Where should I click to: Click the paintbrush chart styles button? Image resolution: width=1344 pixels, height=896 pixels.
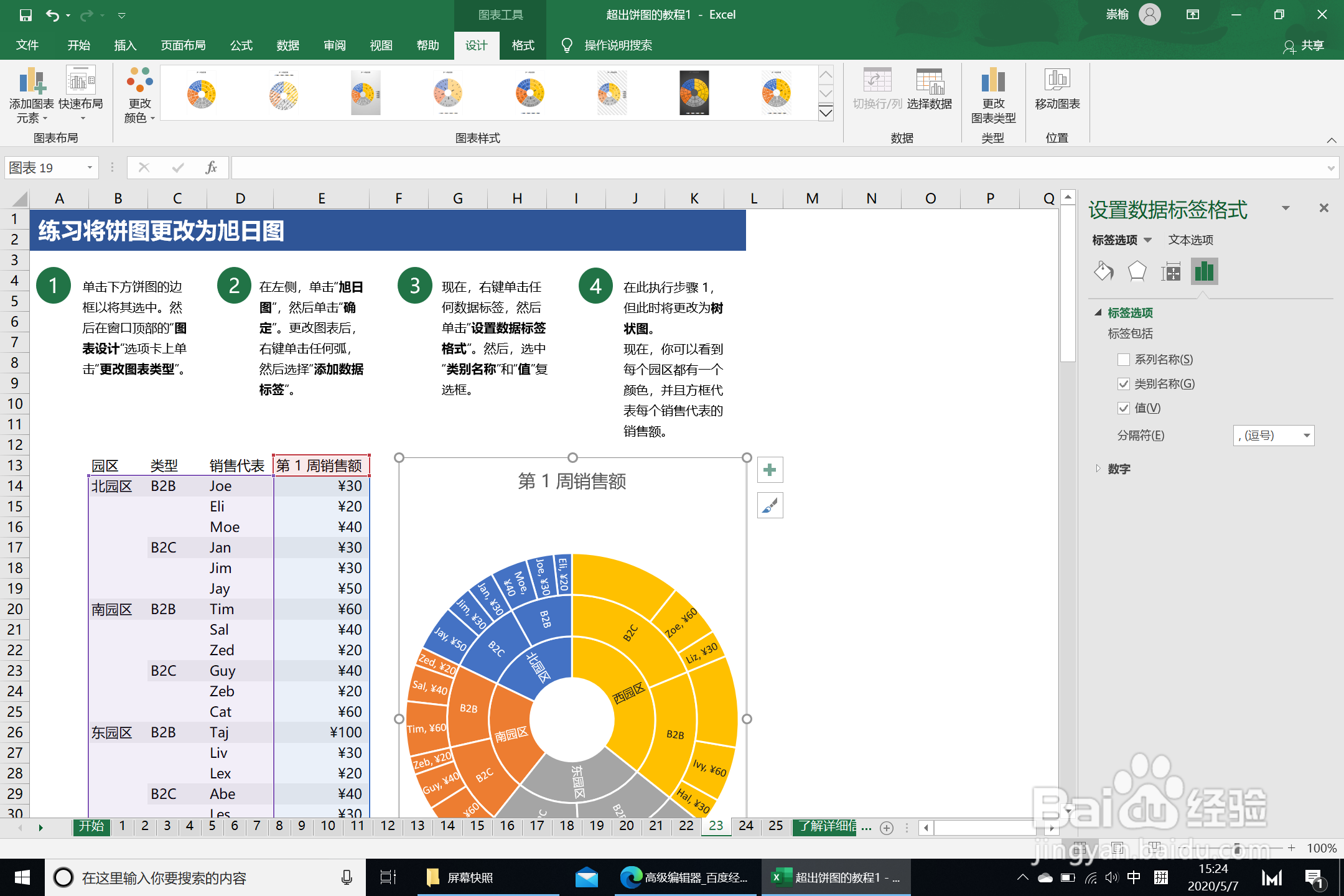770,506
